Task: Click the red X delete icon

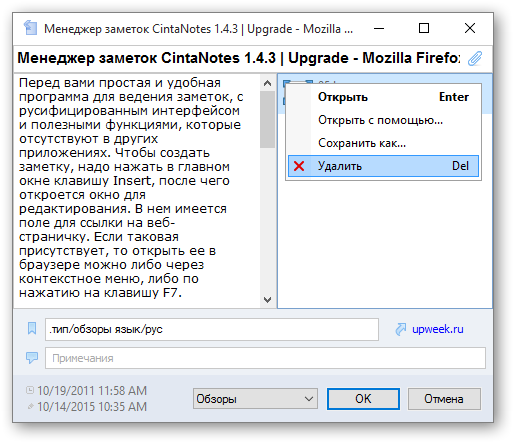Action: tap(299, 166)
